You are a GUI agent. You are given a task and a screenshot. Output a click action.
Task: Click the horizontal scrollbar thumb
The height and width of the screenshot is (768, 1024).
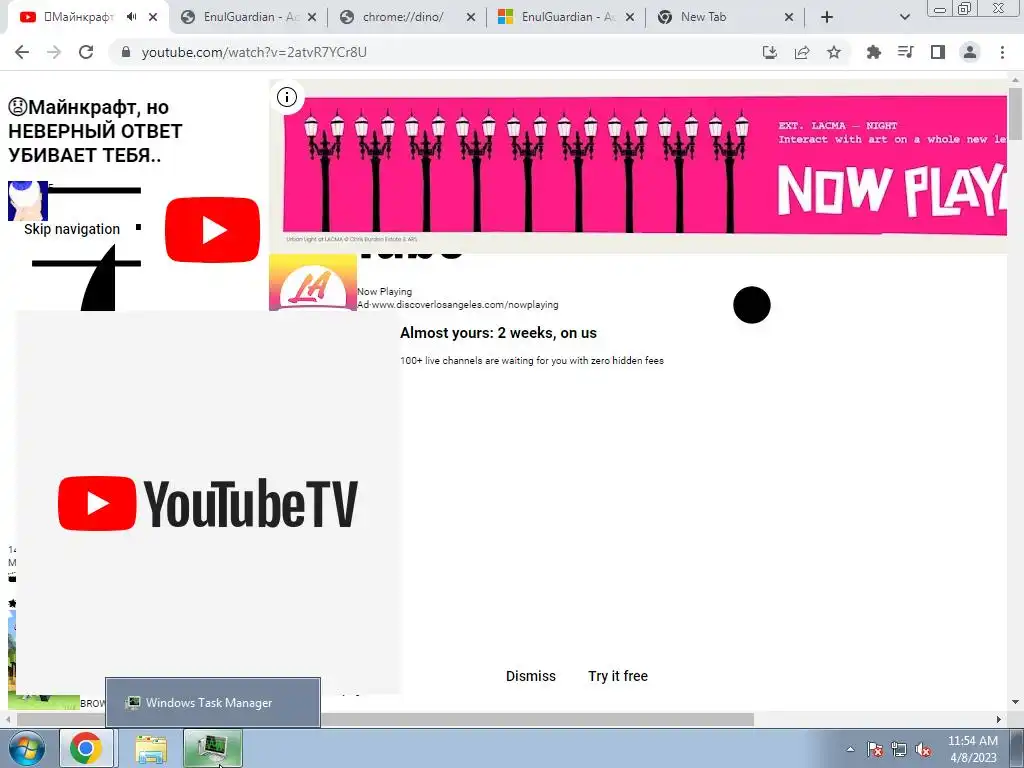pyautogui.click(x=385, y=719)
